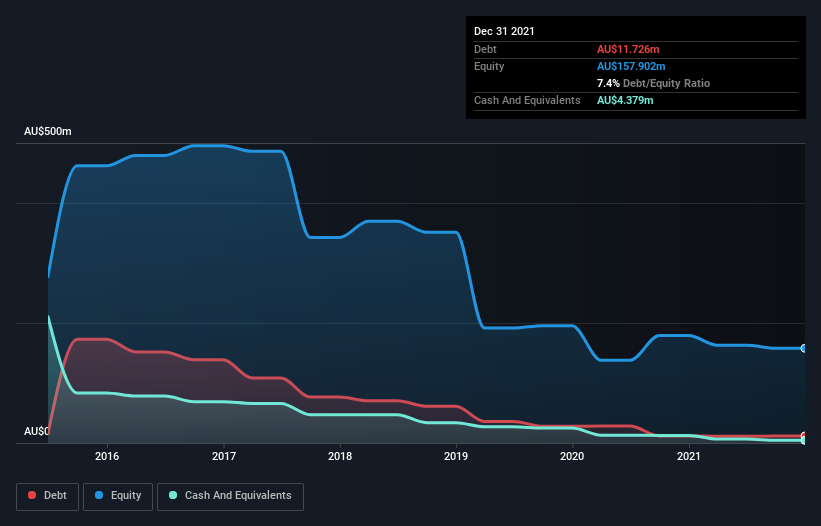
Task: Click the AU$11.726m debt value
Action: coord(628,49)
